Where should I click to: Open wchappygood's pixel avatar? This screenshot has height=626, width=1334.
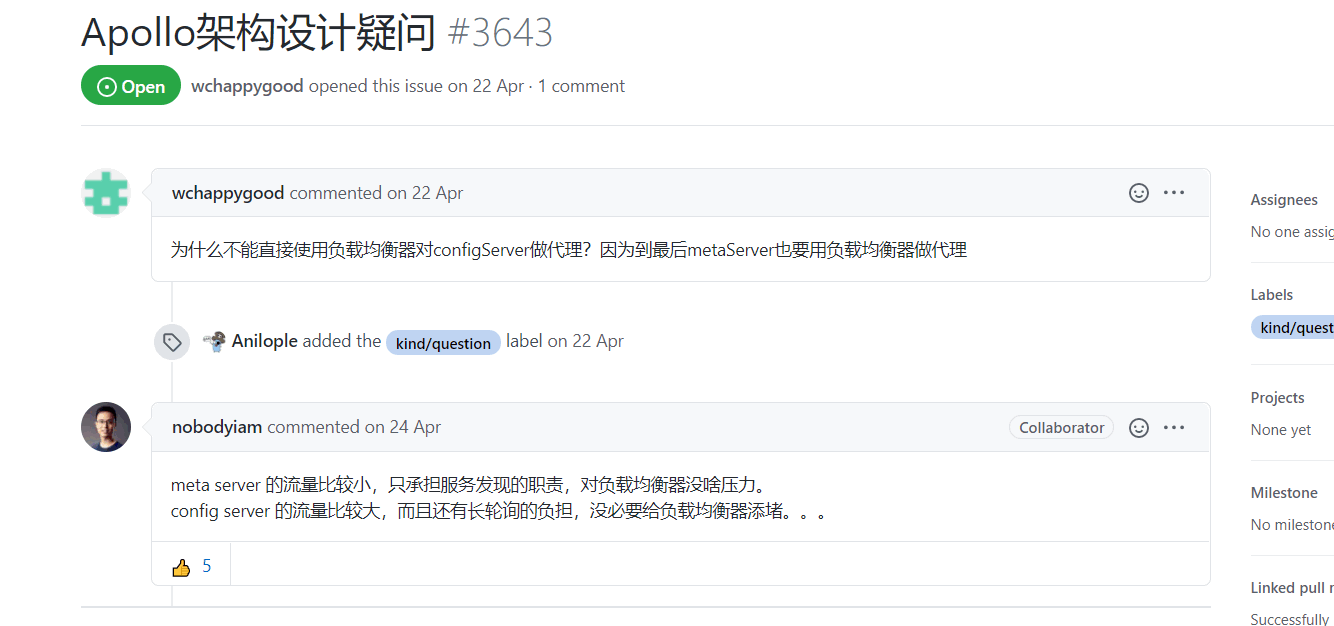click(106, 193)
